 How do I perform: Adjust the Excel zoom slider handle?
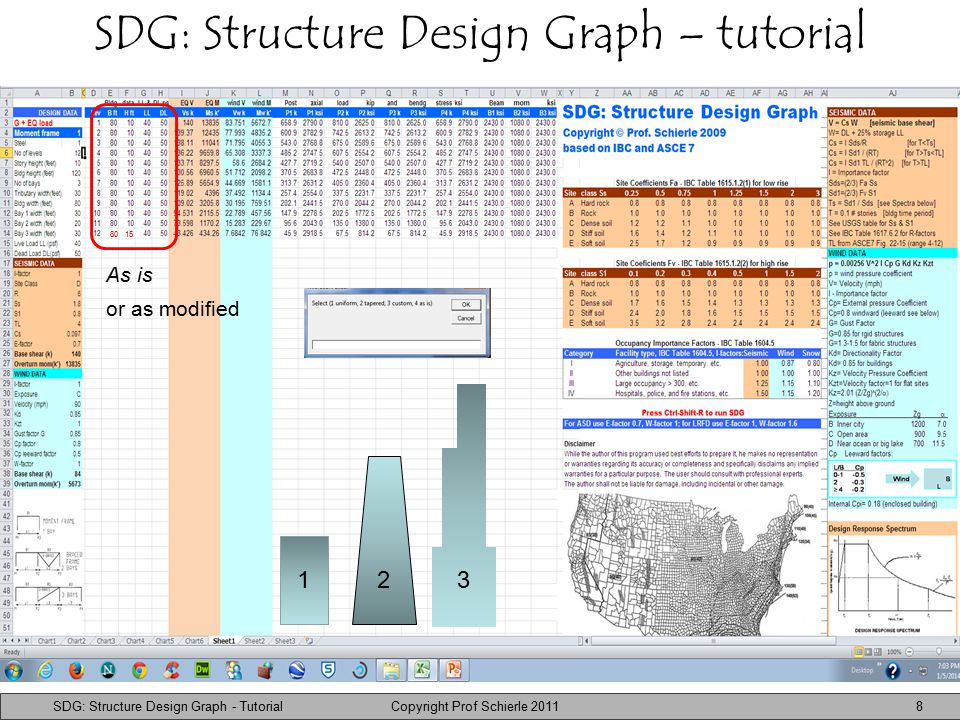pos(939,652)
